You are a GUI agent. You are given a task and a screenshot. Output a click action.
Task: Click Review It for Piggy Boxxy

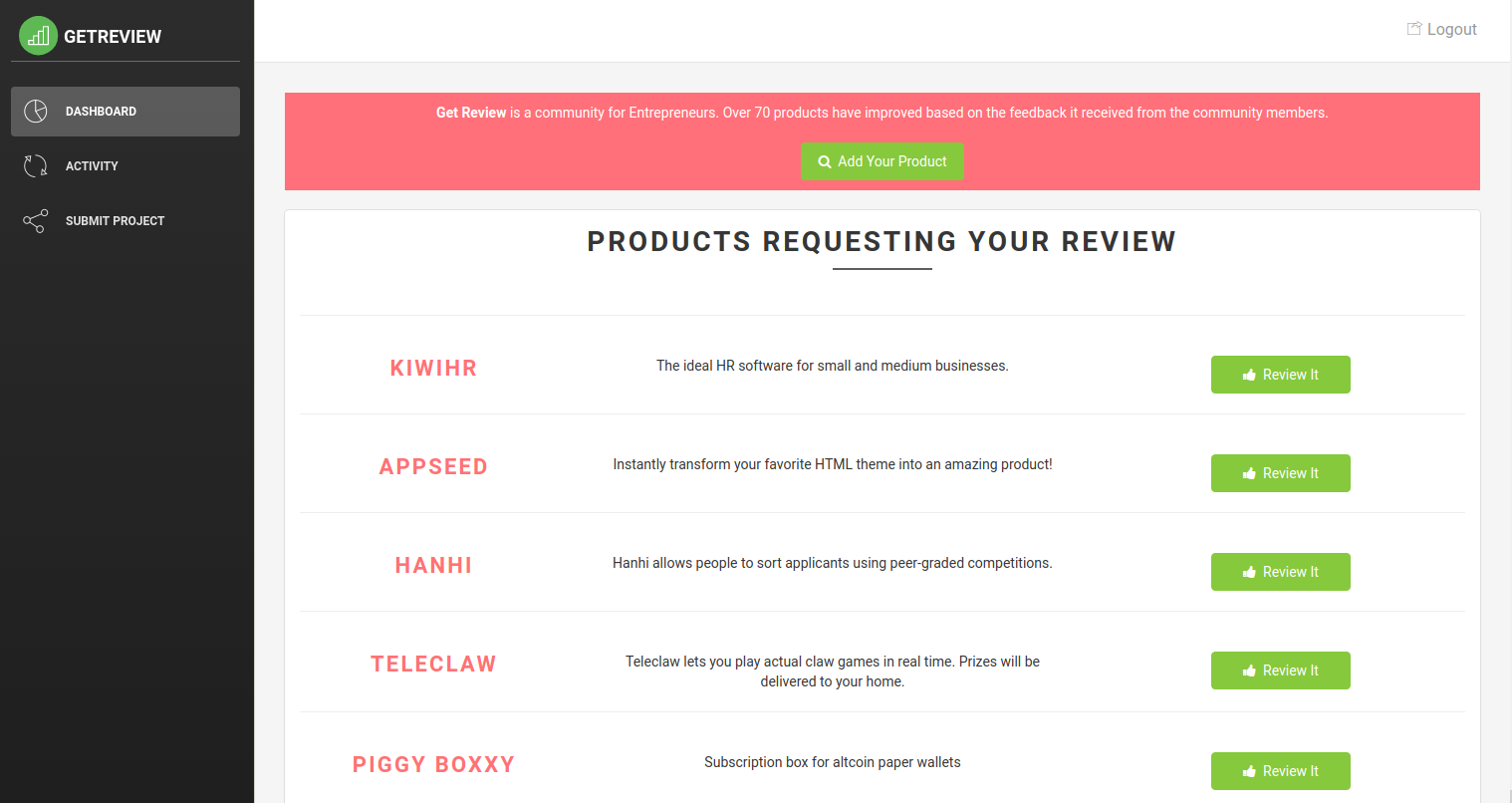1281,771
